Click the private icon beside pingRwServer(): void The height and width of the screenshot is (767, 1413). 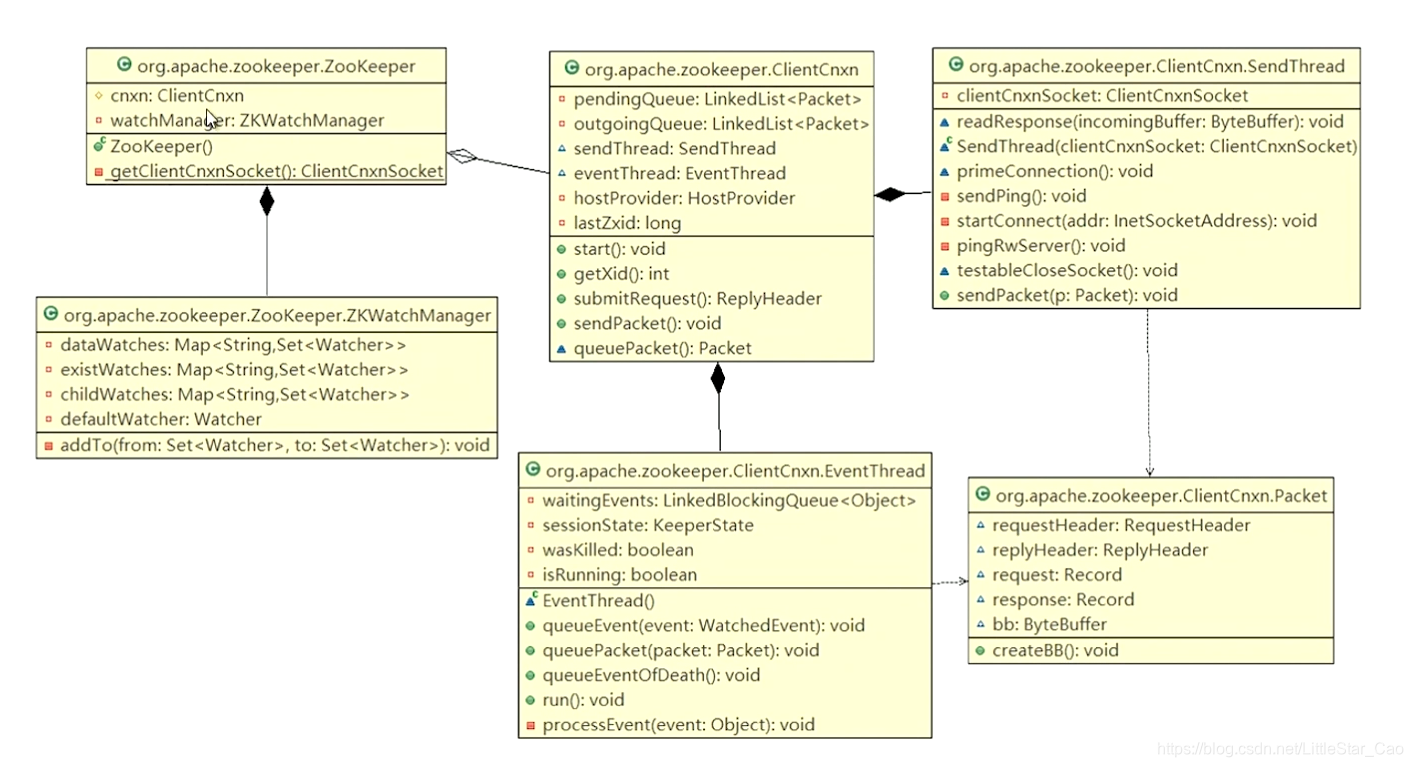click(945, 246)
